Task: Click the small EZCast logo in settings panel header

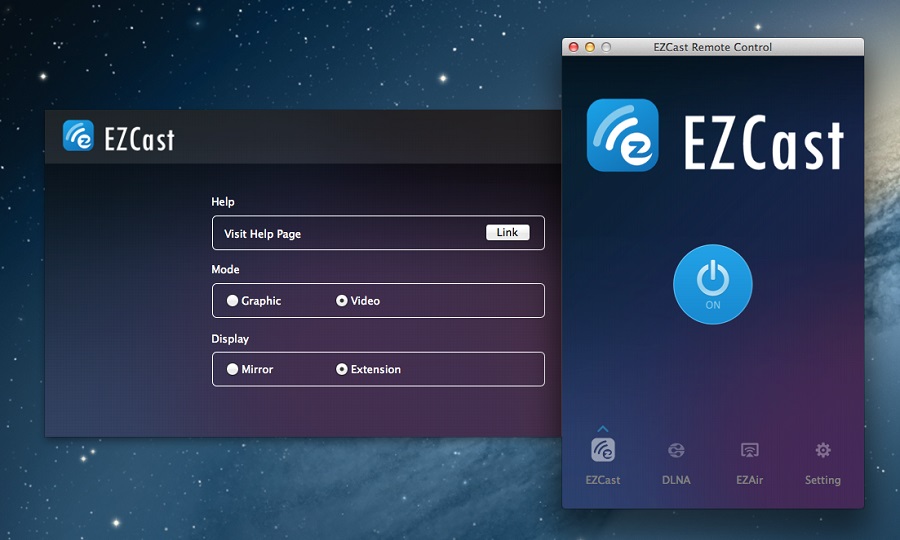Action: click(78, 135)
